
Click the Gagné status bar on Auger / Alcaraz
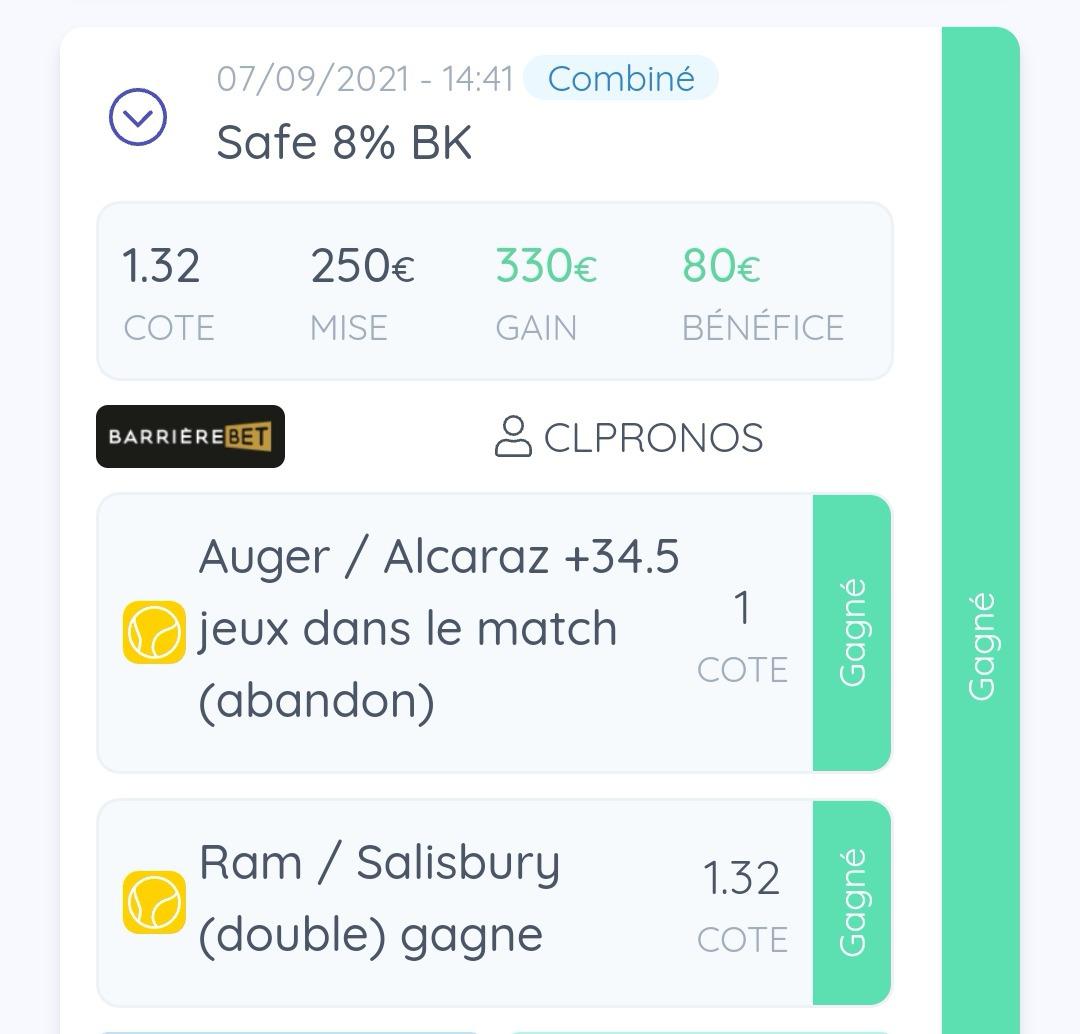852,632
